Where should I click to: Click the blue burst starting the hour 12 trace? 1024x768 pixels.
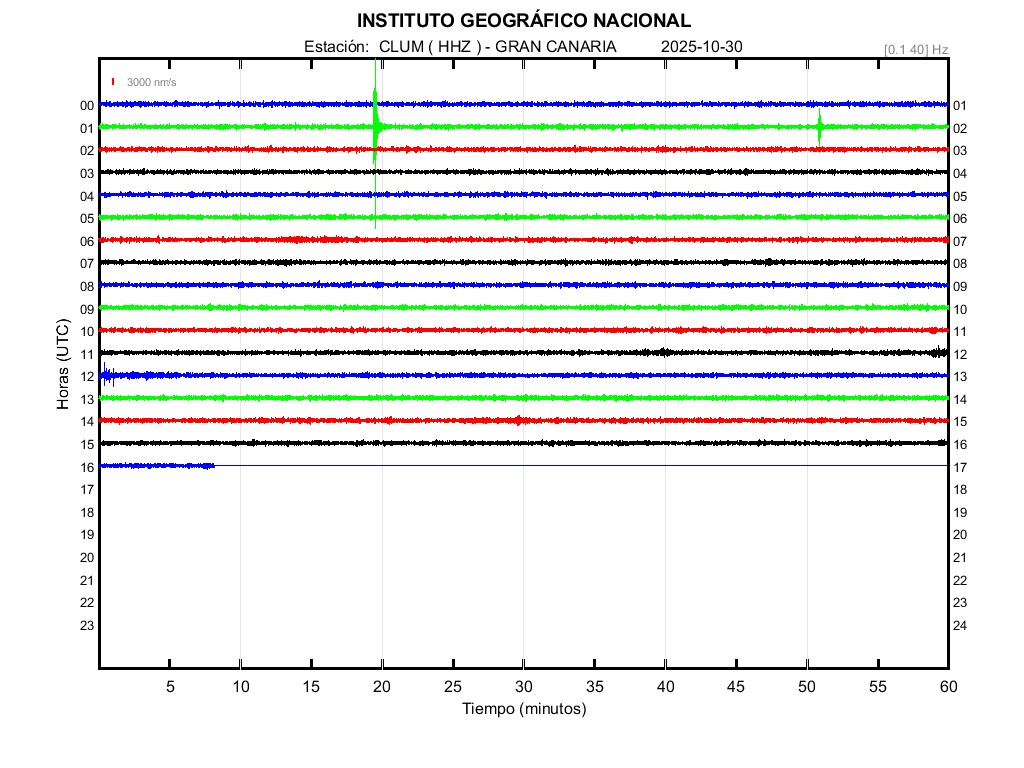(108, 376)
